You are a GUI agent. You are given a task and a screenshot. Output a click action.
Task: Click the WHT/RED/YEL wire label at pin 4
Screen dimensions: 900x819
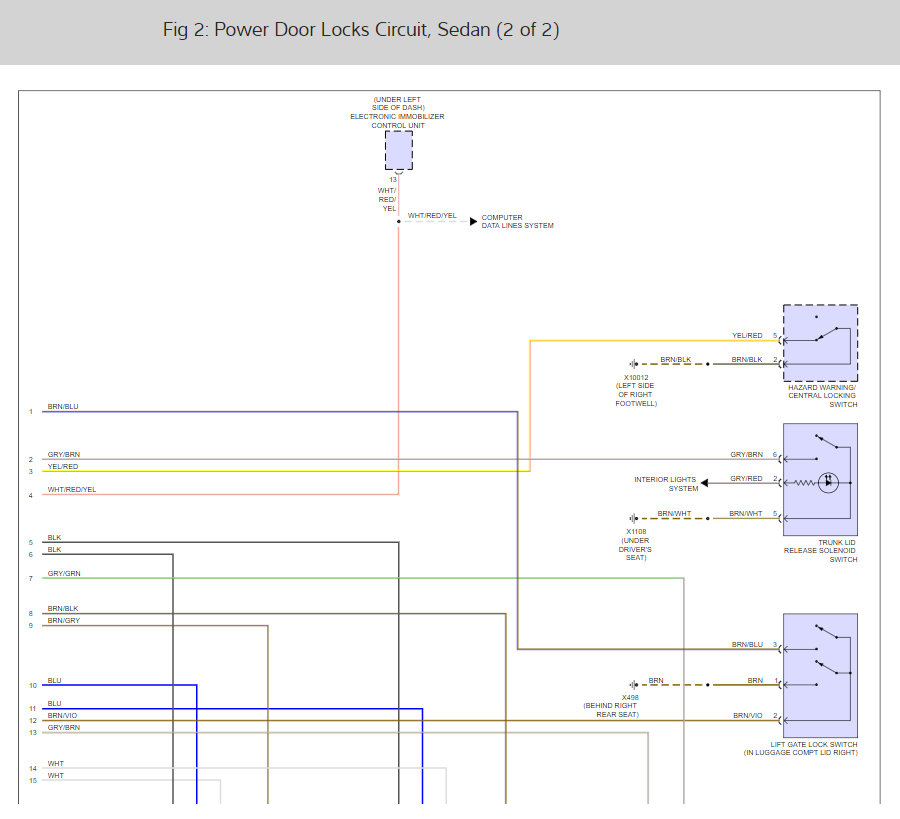[x=72, y=490]
